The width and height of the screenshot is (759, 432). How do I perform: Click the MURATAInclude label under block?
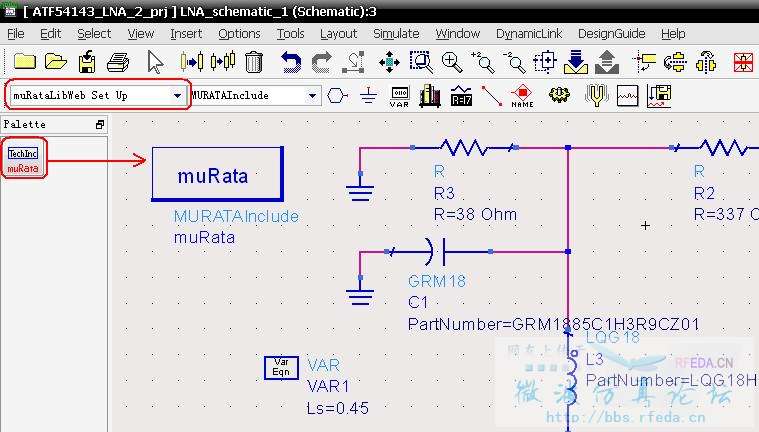[x=236, y=216]
